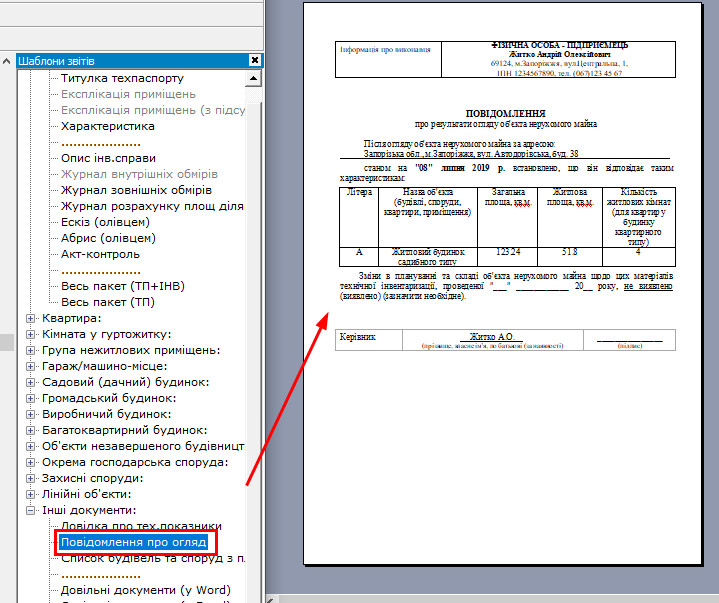Select Довідка про тех.показники item
The width and height of the screenshot is (719, 603).
pyautogui.click(x=141, y=526)
